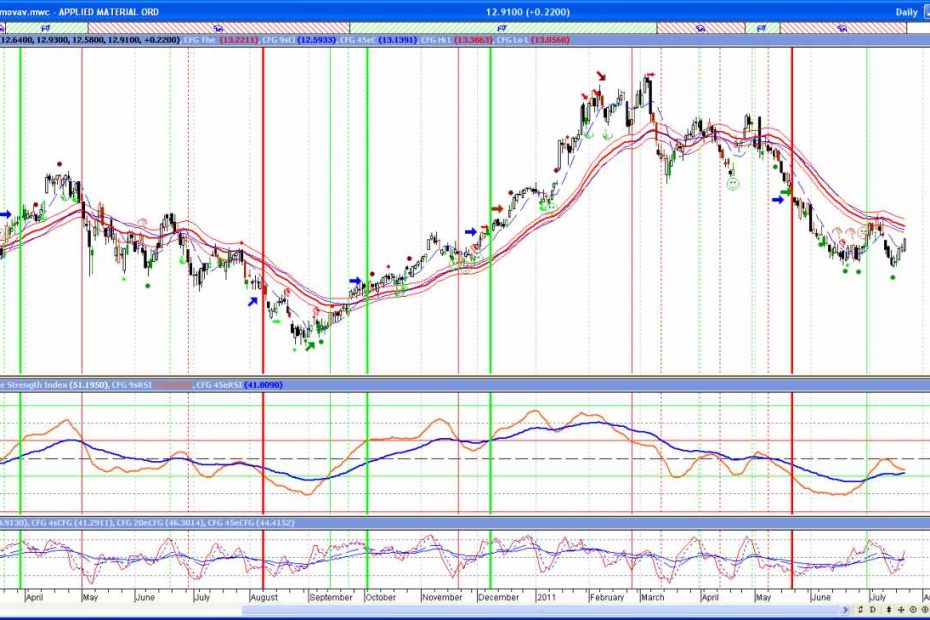This screenshot has width=930, height=620.
Task: Click the September label on date axis
Action: tap(331, 597)
